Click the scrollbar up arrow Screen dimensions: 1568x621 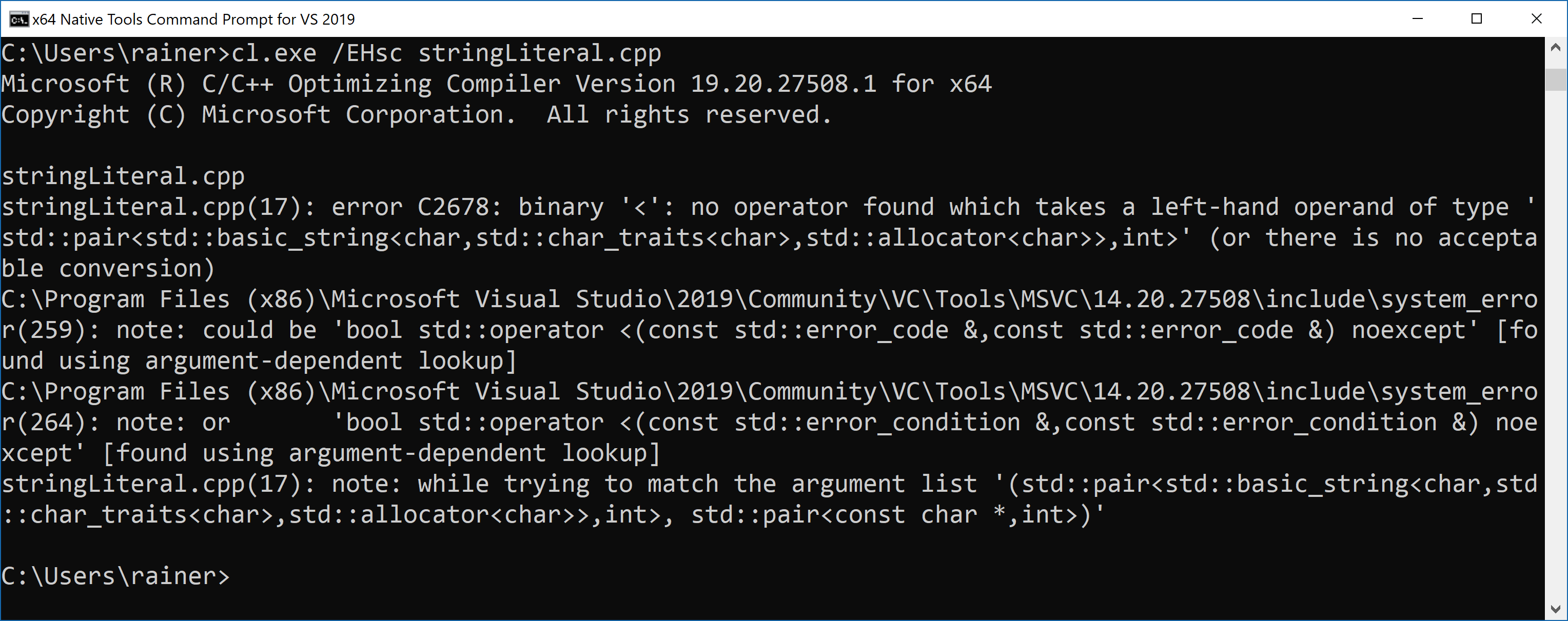pyautogui.click(x=1556, y=47)
